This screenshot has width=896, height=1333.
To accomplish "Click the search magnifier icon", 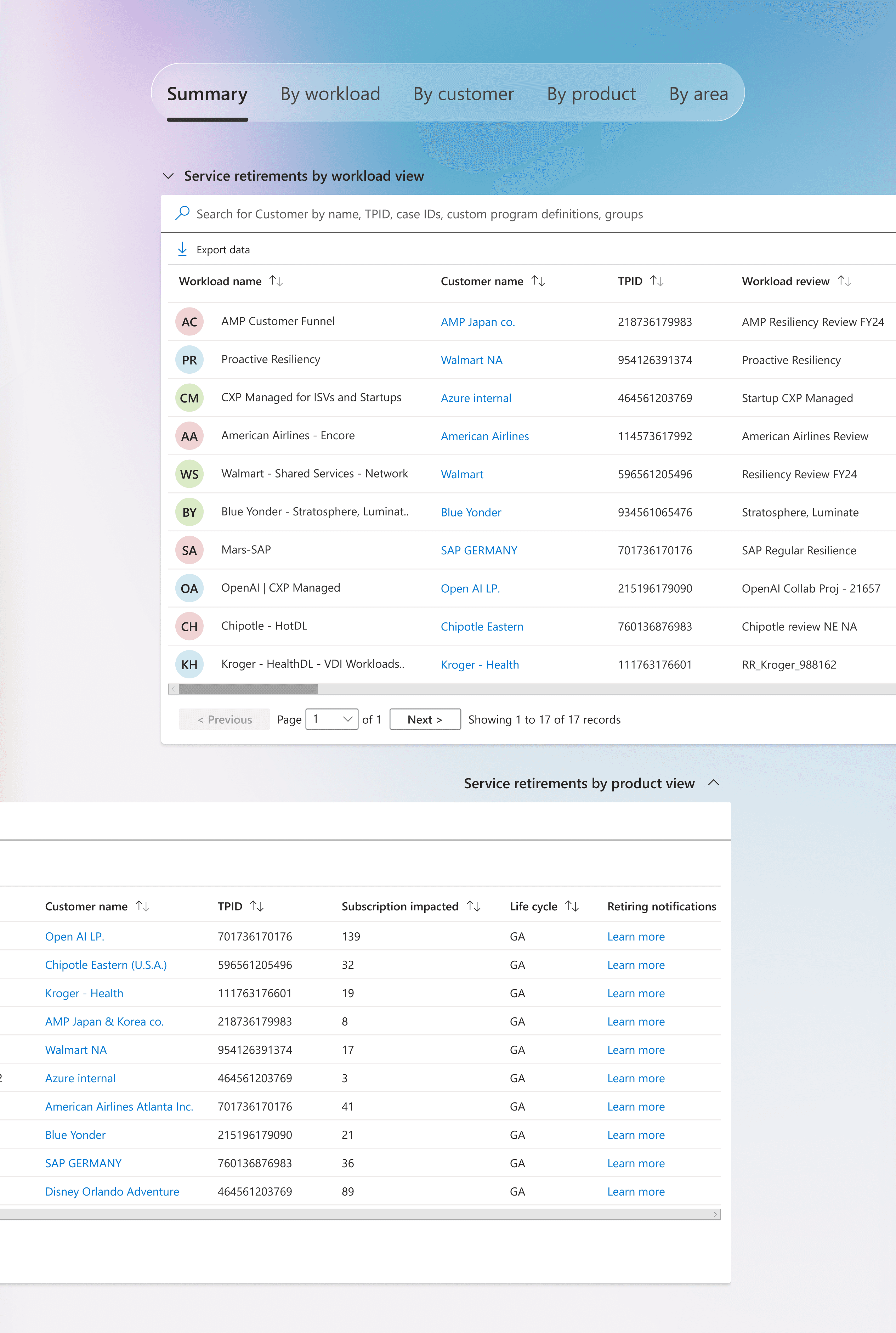I will [x=182, y=213].
